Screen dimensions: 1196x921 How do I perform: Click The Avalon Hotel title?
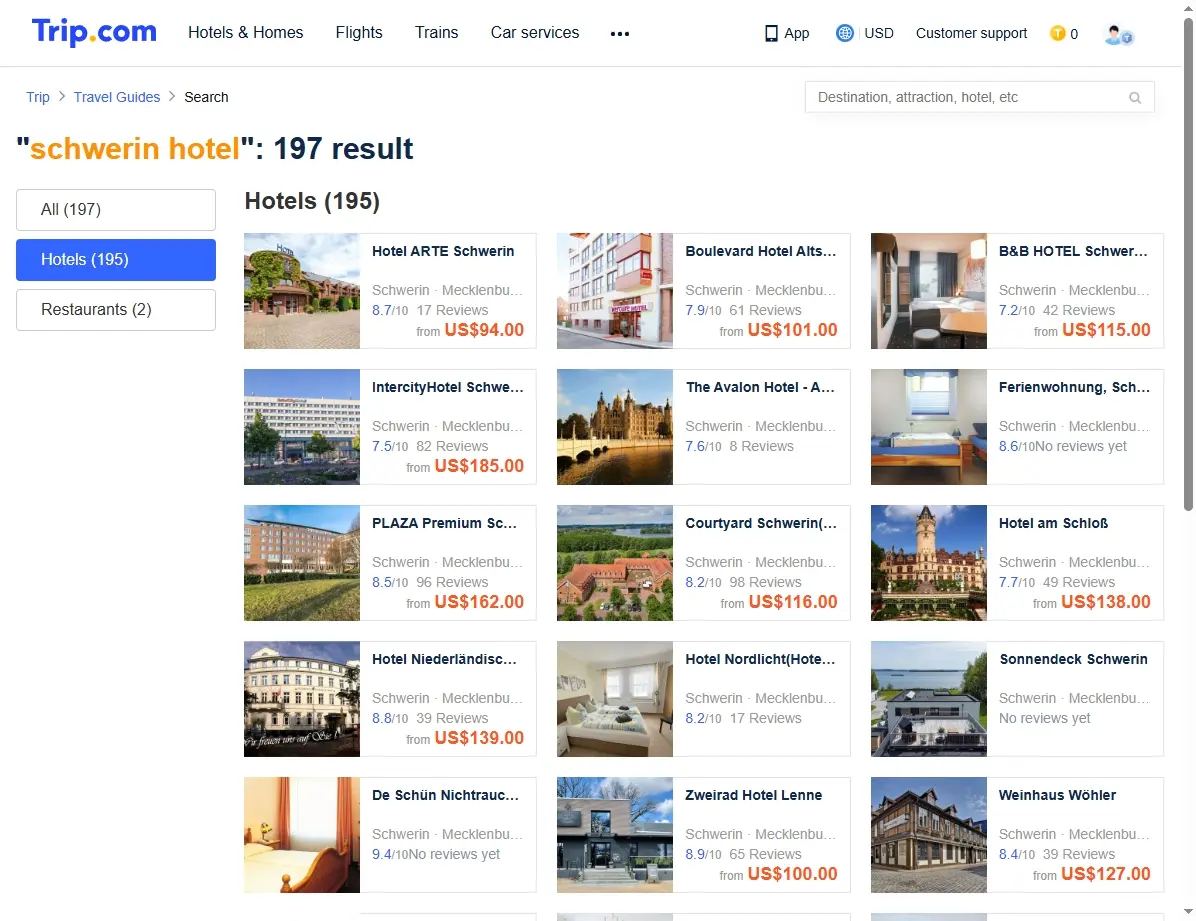click(760, 387)
